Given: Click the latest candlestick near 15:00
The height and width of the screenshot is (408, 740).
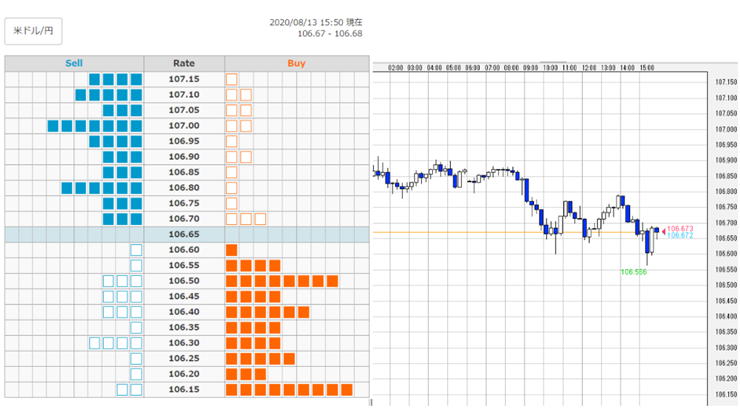Looking at the screenshot, I should [x=656, y=230].
